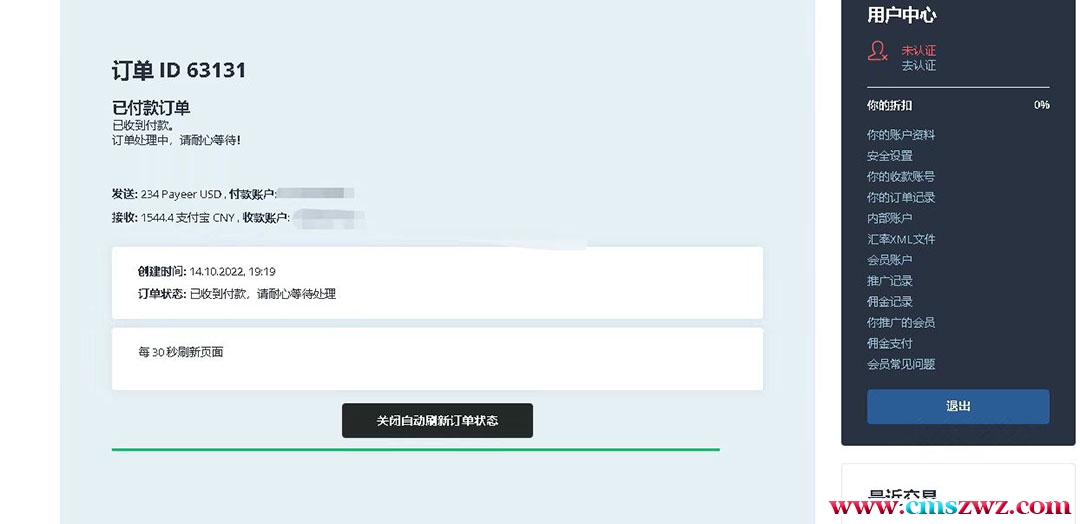The image size is (1080, 524).
Task: Open 你的账户资料 in user center
Action: click(901, 135)
